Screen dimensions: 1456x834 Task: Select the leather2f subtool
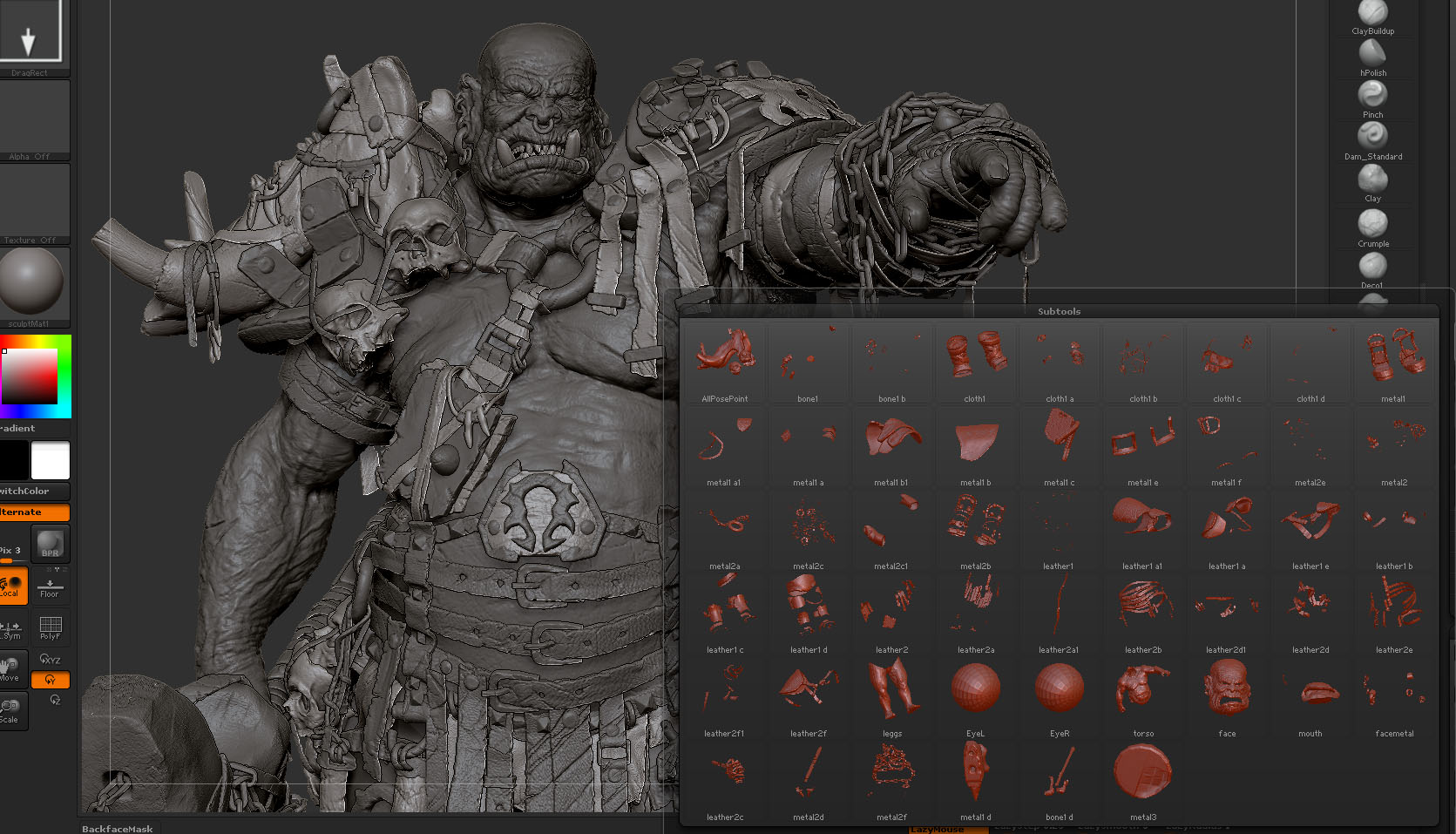[809, 698]
